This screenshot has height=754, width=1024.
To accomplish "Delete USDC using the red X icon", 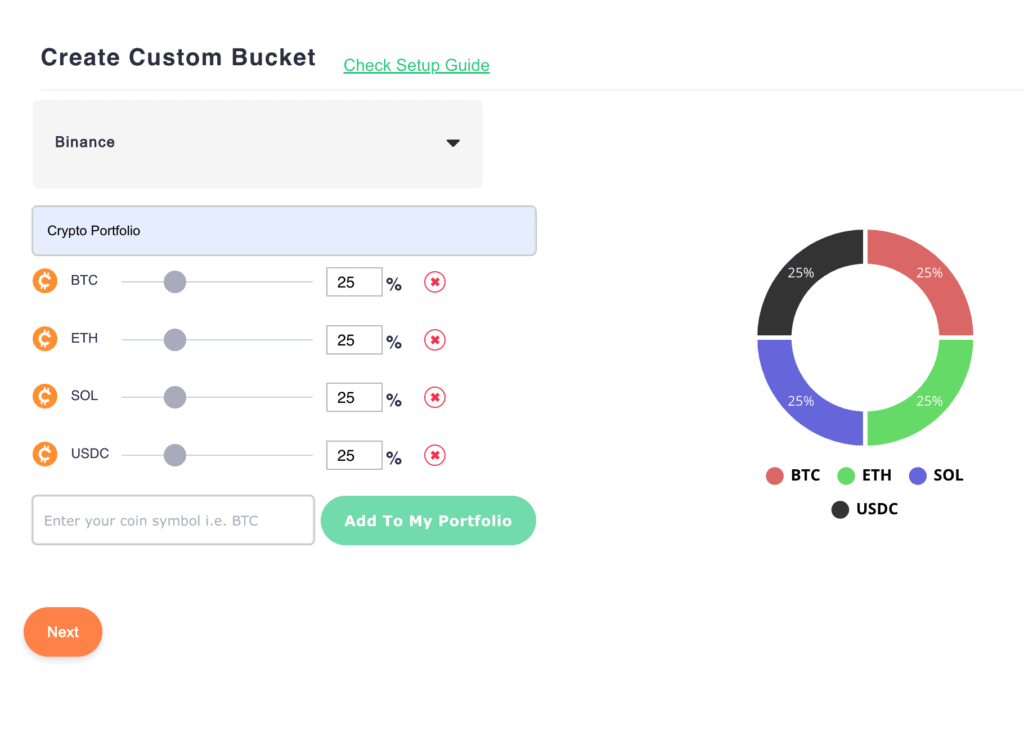I will point(435,456).
